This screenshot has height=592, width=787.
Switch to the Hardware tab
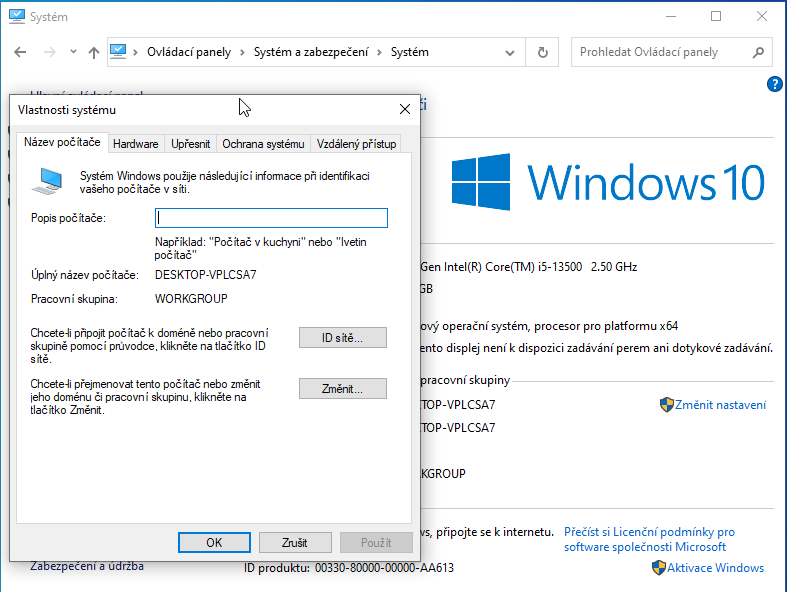pyautogui.click(x=135, y=144)
